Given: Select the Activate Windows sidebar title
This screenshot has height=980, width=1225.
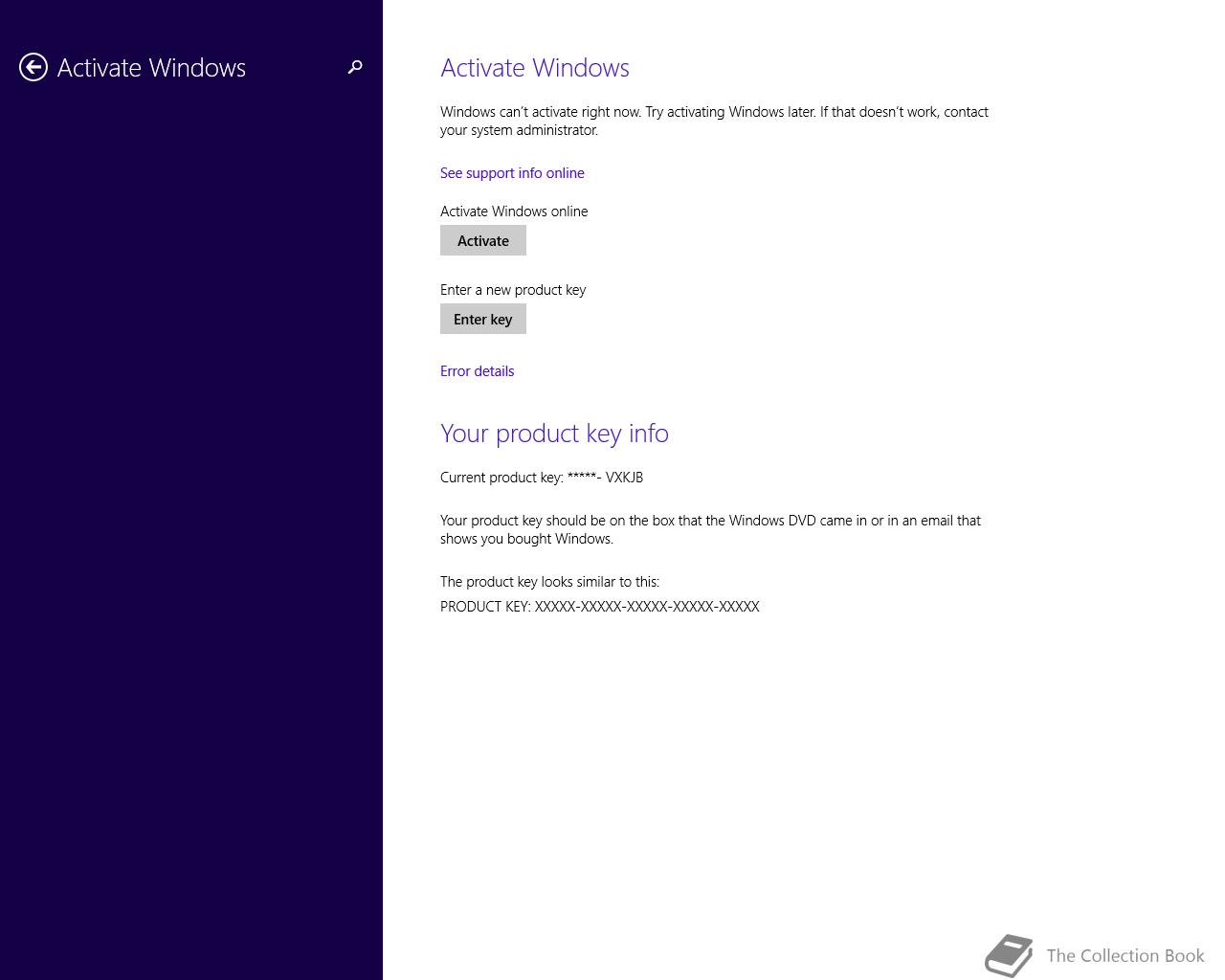Looking at the screenshot, I should [151, 68].
